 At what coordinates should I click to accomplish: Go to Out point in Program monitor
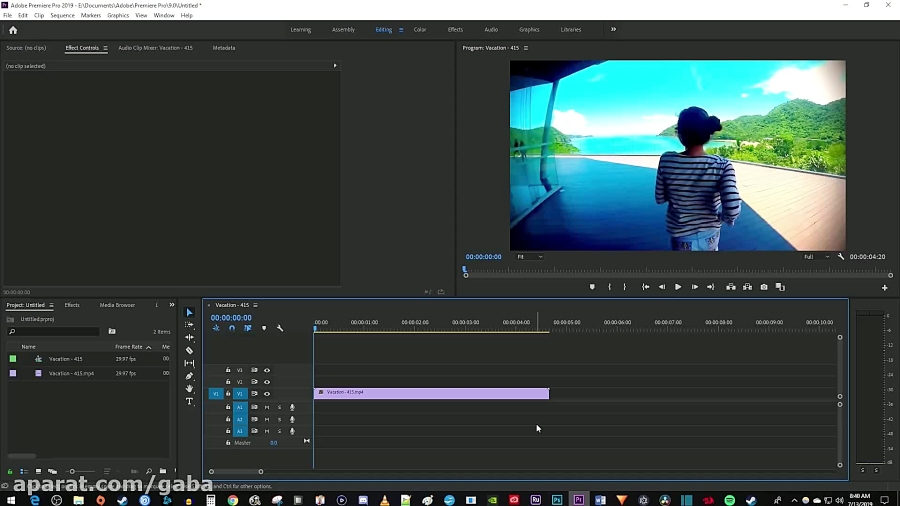click(x=711, y=287)
